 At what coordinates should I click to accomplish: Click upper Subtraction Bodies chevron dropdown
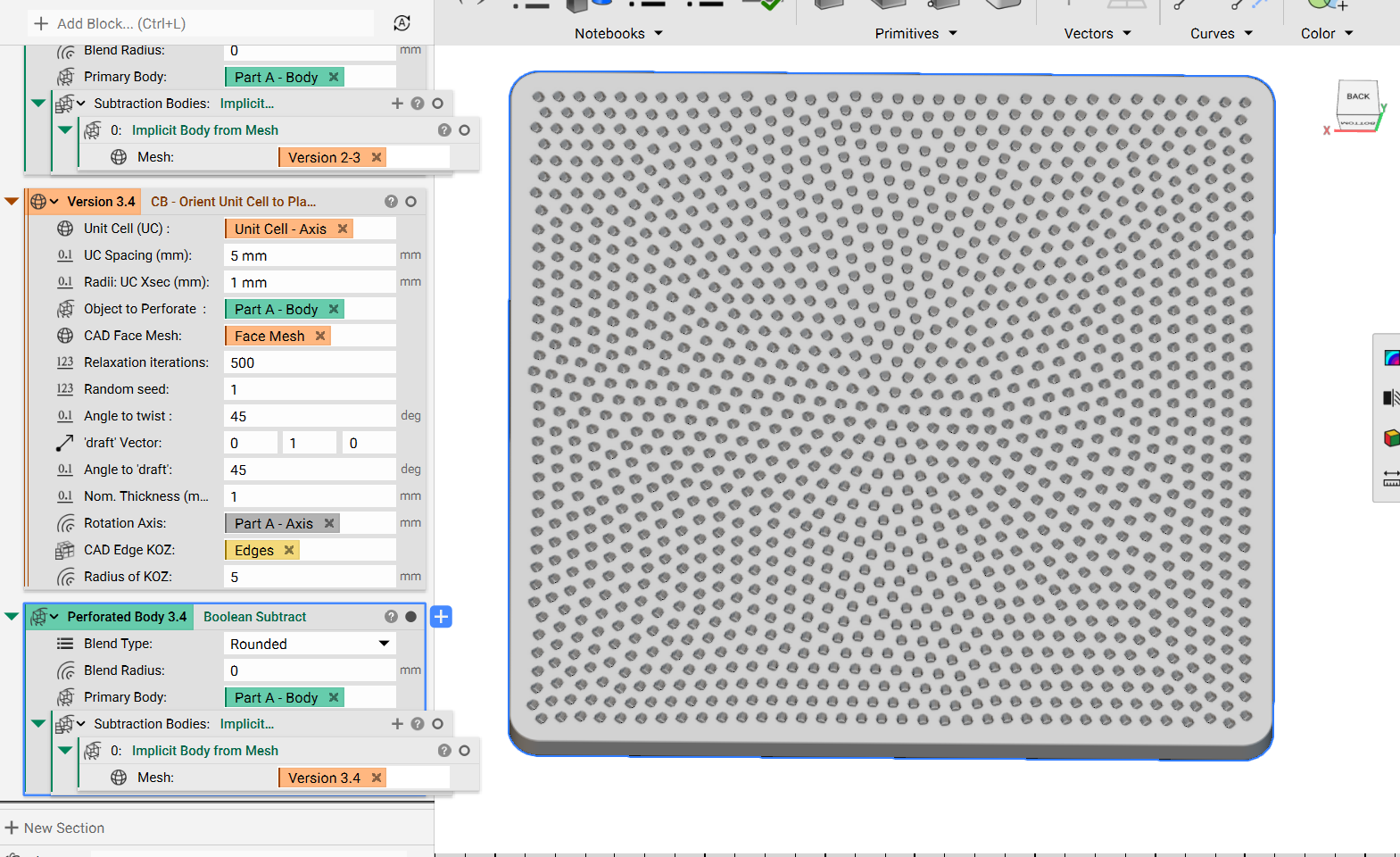click(x=81, y=104)
